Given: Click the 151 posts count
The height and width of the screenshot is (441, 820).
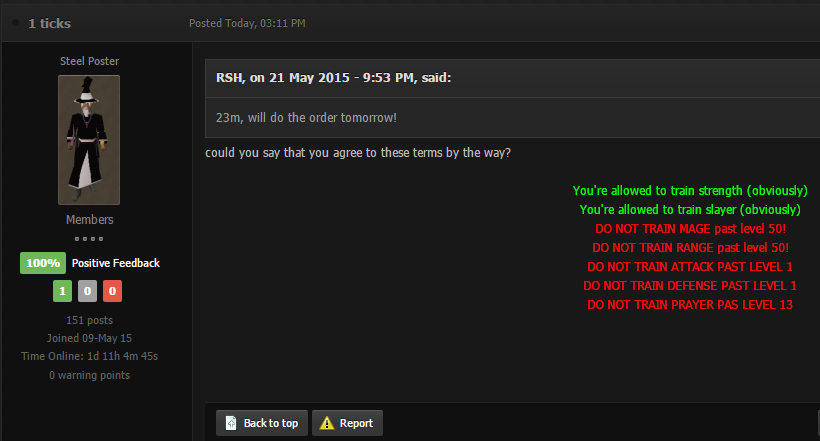Looking at the screenshot, I should click(x=89, y=320).
